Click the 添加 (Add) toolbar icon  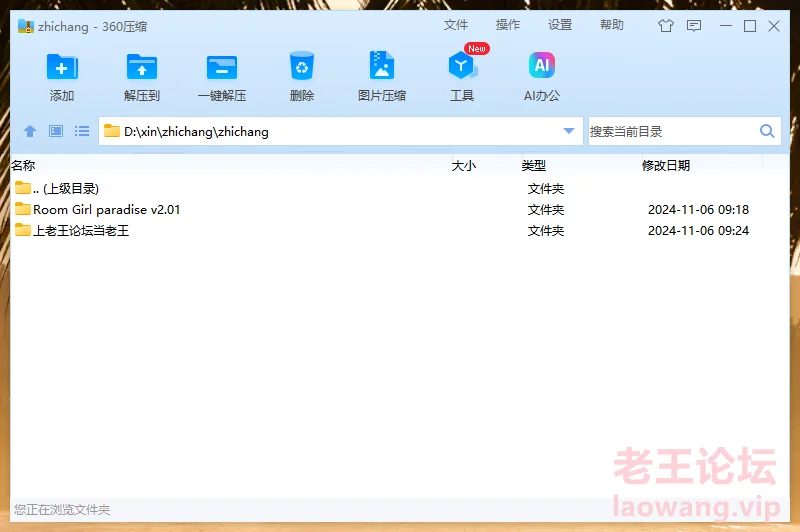coord(62,67)
